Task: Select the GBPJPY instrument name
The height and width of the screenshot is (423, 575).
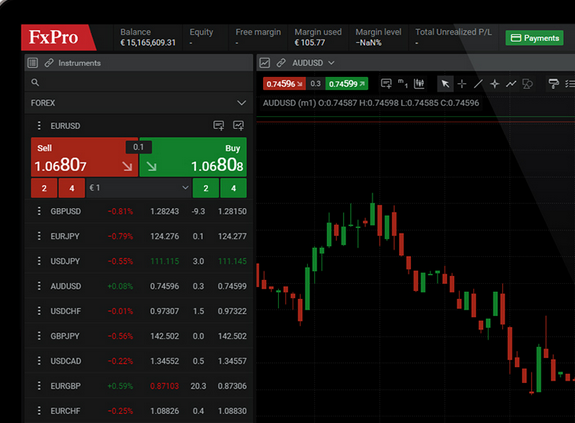Action: tap(65, 336)
